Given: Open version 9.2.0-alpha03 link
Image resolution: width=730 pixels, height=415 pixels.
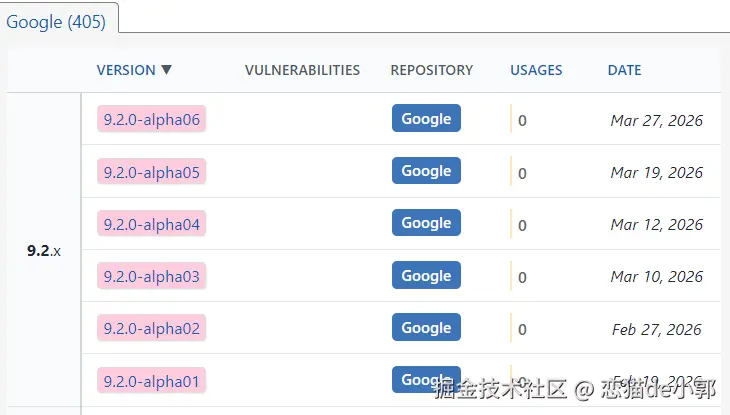Looking at the screenshot, I should click(152, 276).
